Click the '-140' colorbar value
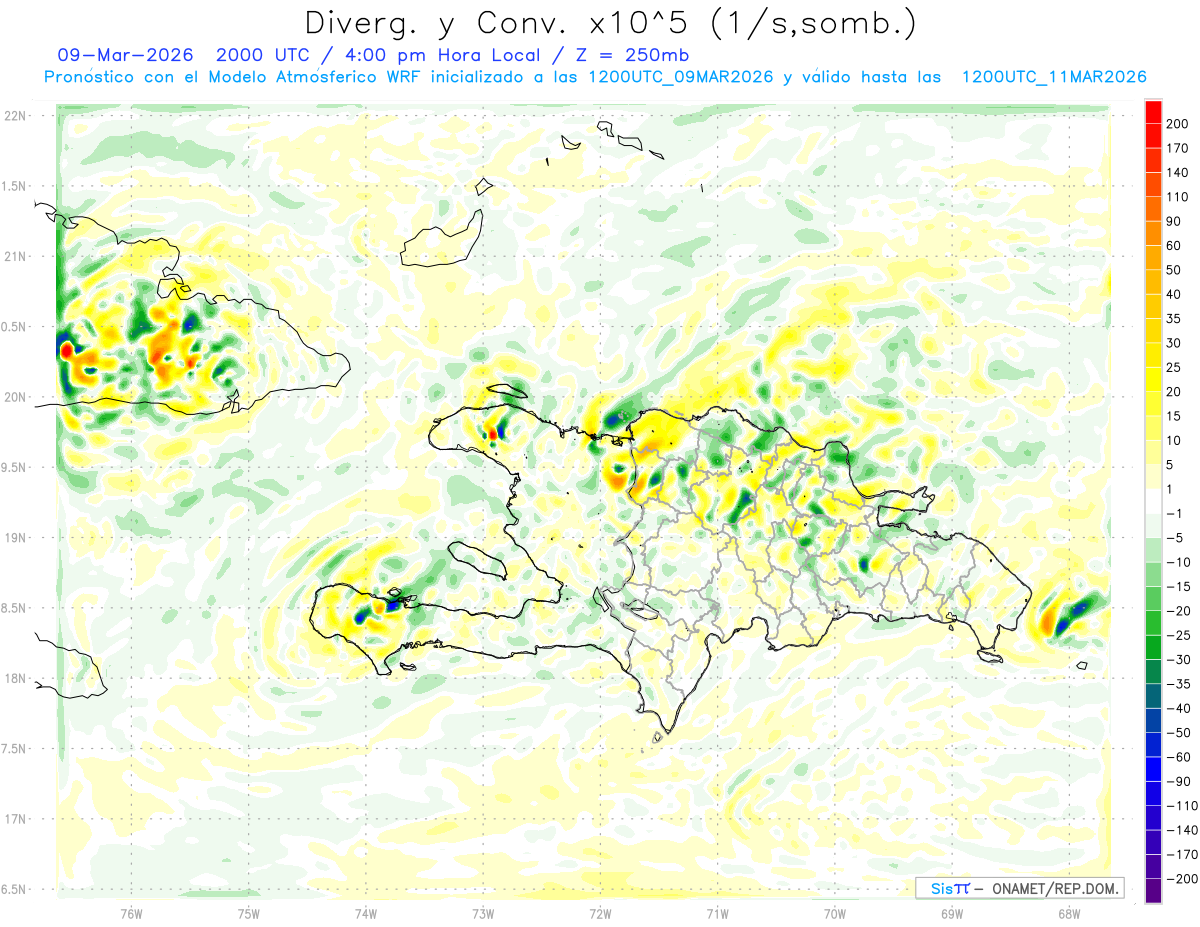The height and width of the screenshot is (927, 1200). coord(1185,831)
